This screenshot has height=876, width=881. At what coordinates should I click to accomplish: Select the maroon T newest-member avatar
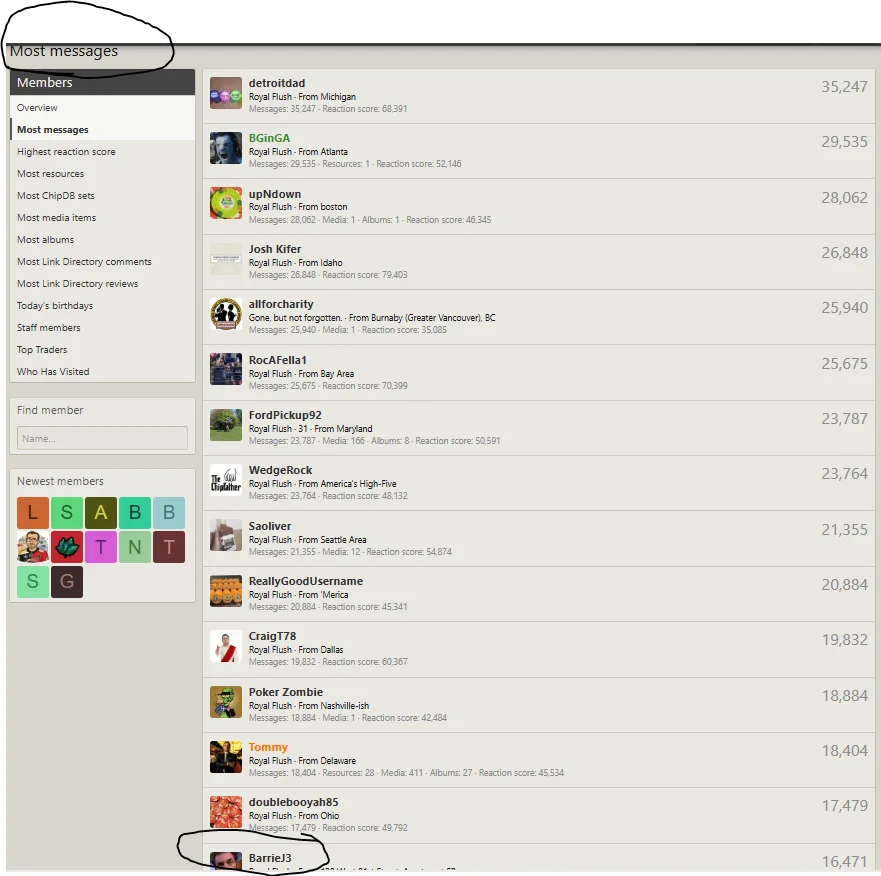point(169,547)
